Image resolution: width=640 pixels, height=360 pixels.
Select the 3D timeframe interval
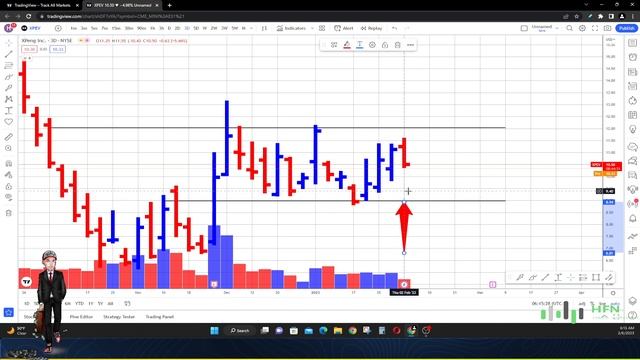187,28
